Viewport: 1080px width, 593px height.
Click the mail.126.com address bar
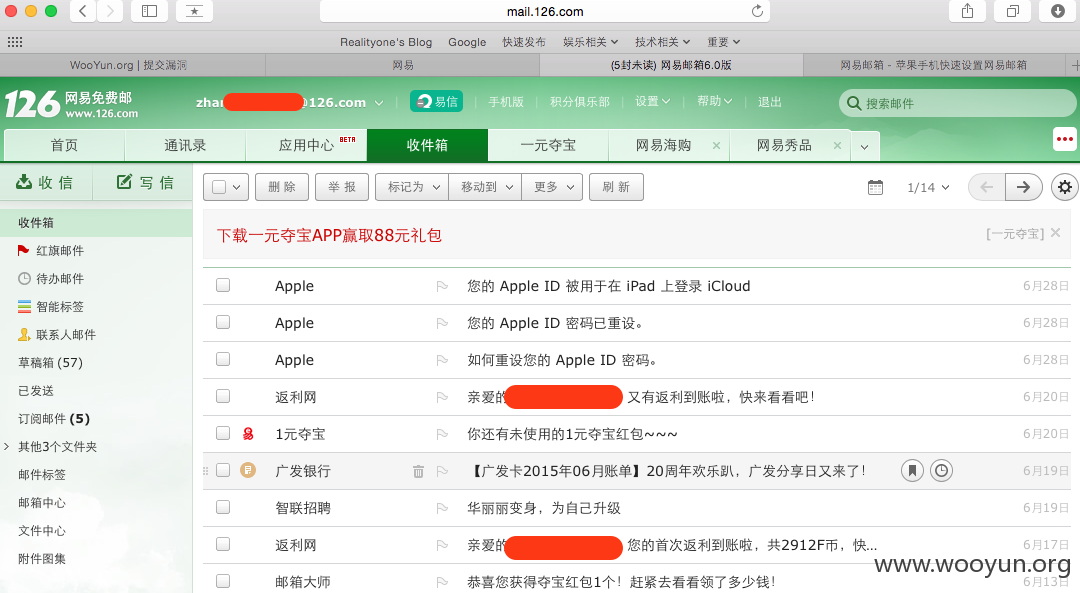pyautogui.click(x=545, y=12)
